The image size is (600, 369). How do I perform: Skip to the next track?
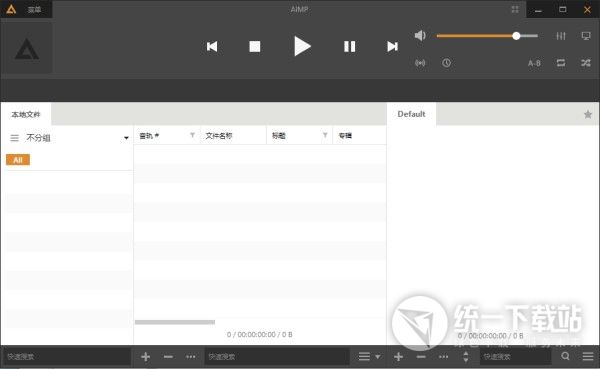[392, 47]
